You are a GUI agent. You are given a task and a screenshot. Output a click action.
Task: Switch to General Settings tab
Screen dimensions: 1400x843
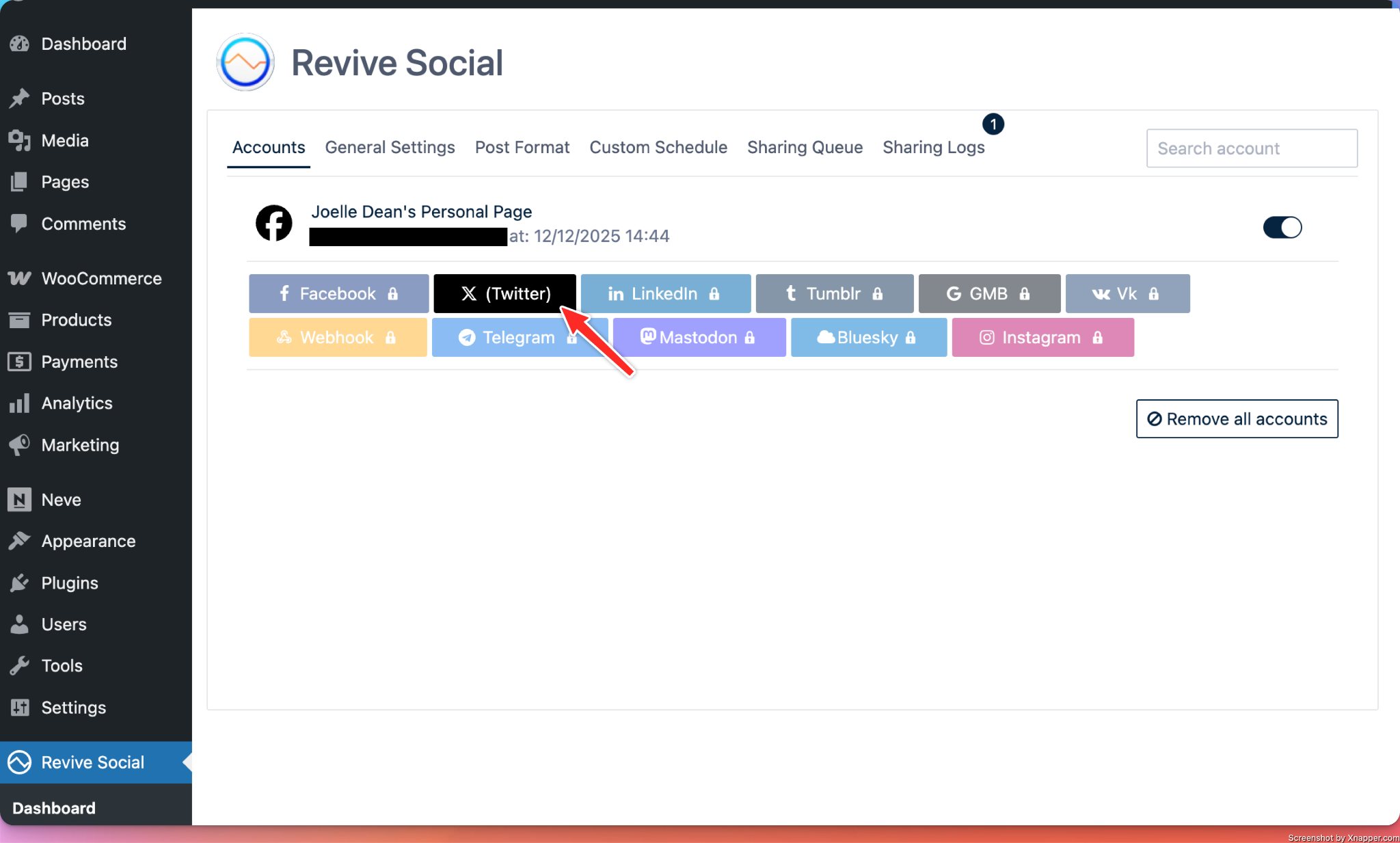(390, 148)
